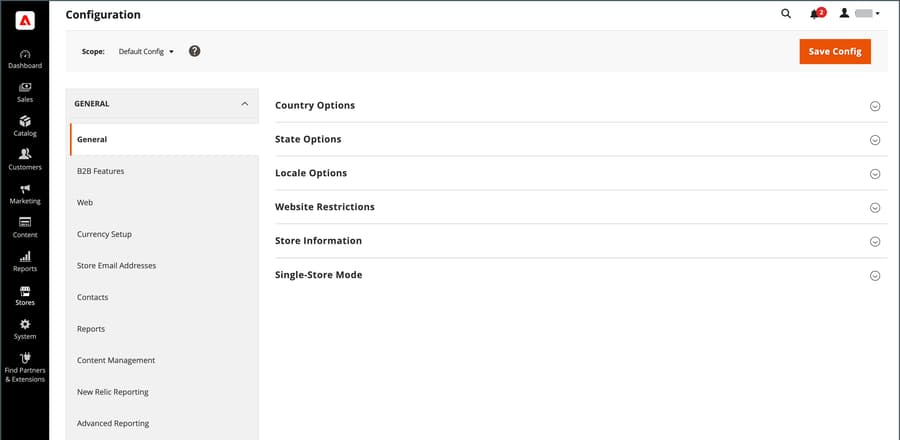Screen dimensions: 900x440
Task: Open the Reports bar chart icon
Action: click(x=25, y=257)
